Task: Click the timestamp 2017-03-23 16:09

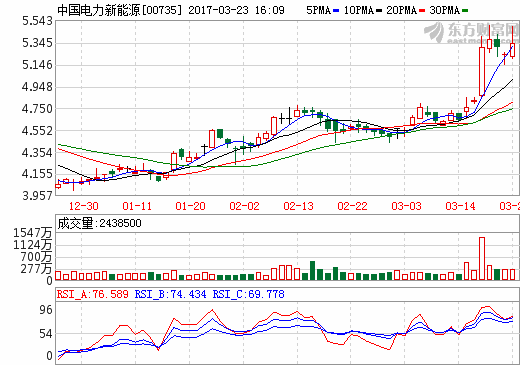Action: 236,10
